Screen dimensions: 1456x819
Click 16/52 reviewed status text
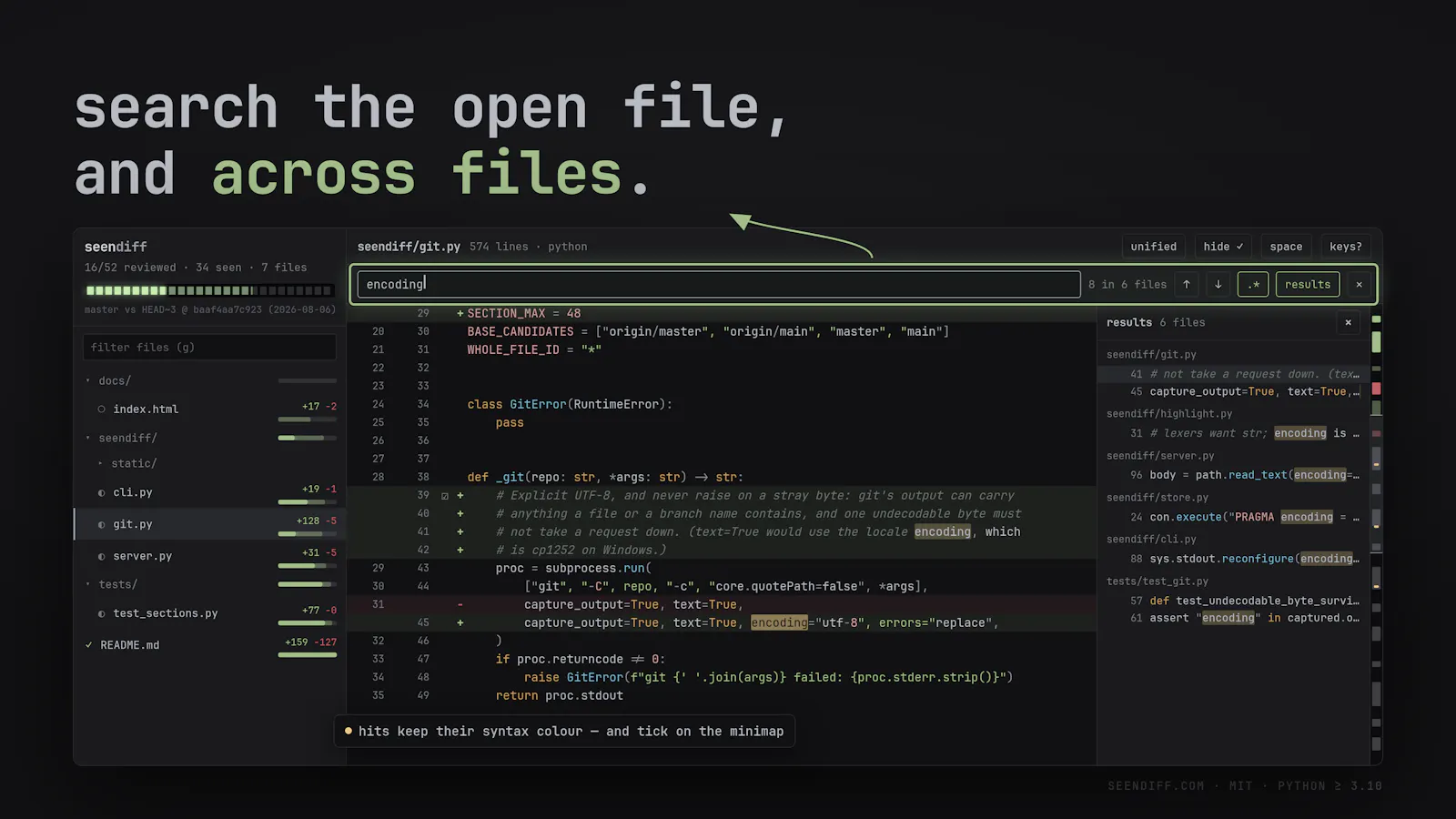click(130, 268)
